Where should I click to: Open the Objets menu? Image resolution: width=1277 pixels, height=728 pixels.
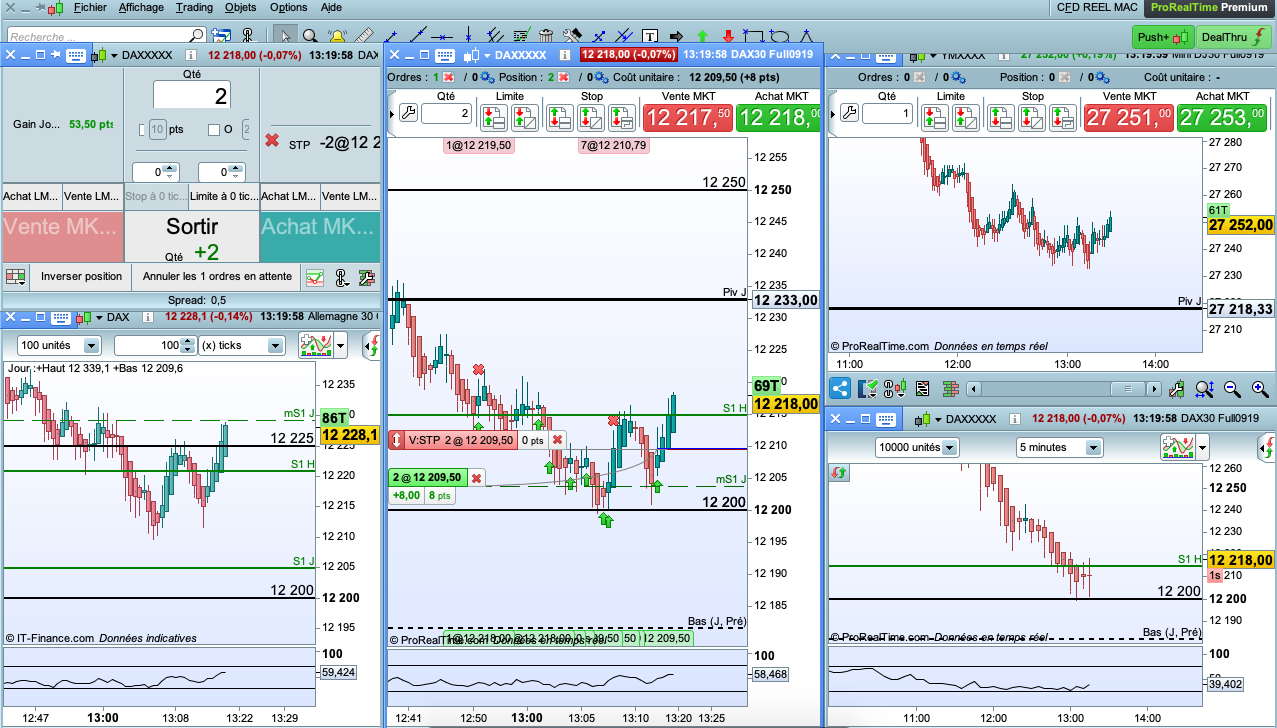(241, 7)
